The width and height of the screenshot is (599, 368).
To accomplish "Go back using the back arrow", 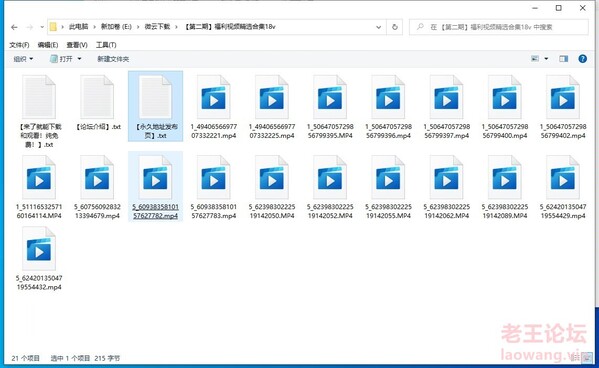I will [14, 27].
